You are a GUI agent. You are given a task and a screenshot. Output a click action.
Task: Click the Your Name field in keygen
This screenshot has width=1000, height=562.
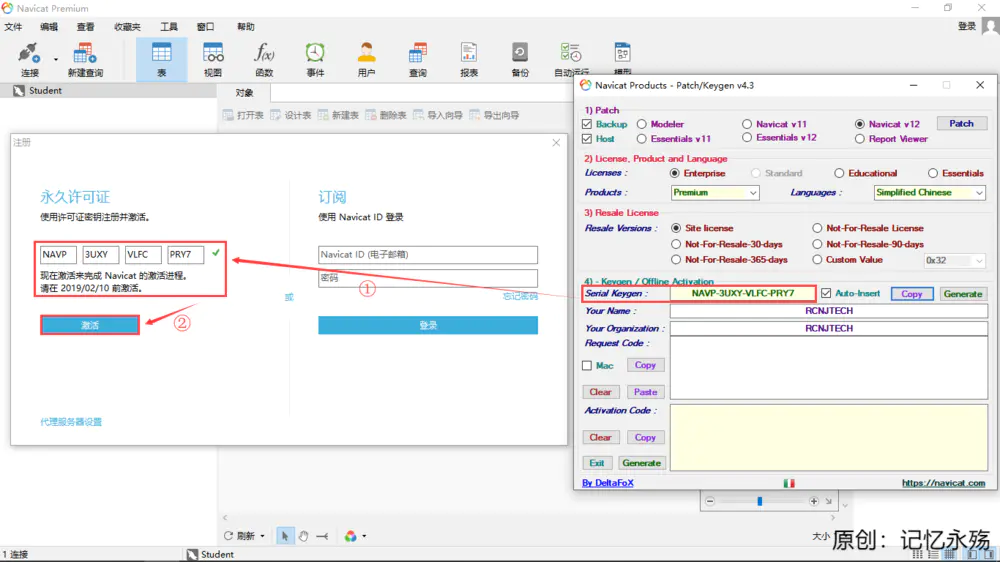(x=828, y=311)
